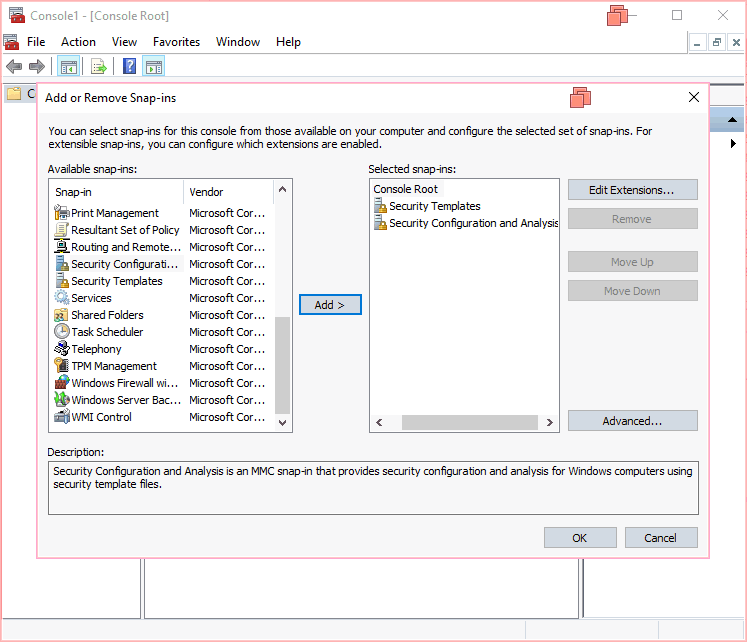Click the Advanced... button
Screen dimensions: 747x642
[x=632, y=421]
